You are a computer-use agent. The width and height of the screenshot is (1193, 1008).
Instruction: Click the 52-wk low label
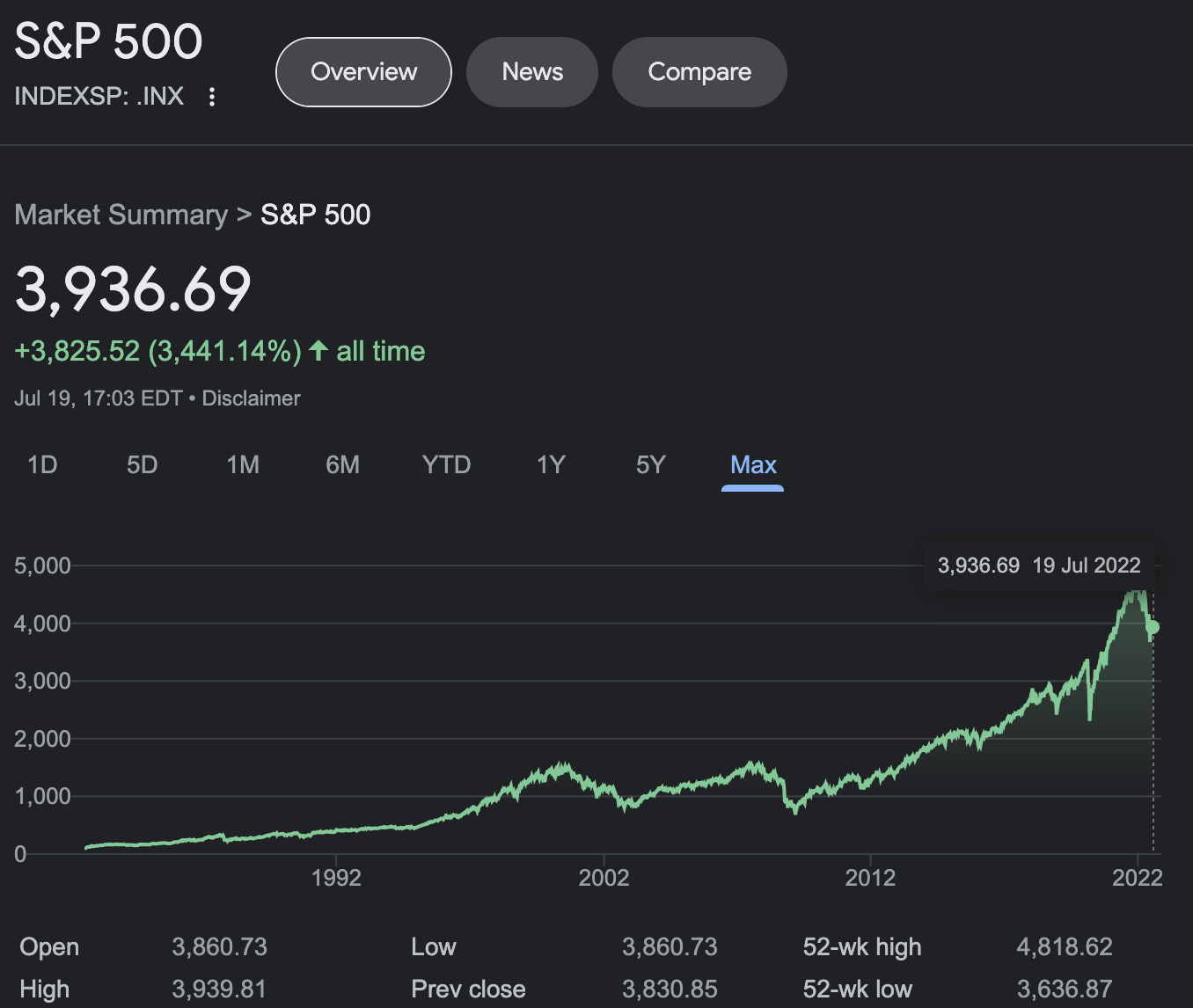(858, 990)
